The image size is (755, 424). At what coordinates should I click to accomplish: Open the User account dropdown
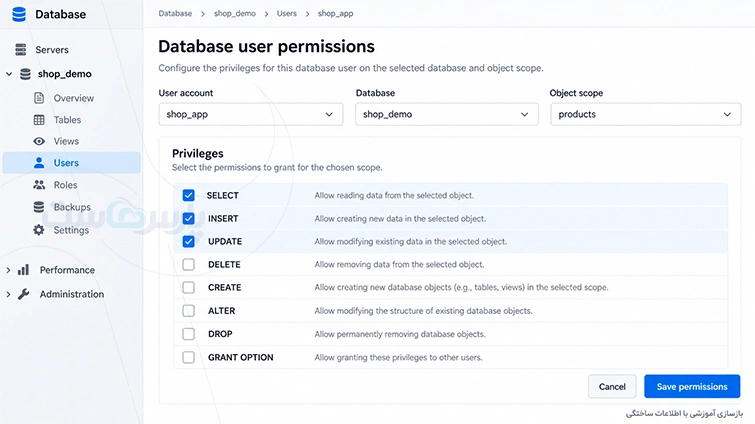pos(250,114)
